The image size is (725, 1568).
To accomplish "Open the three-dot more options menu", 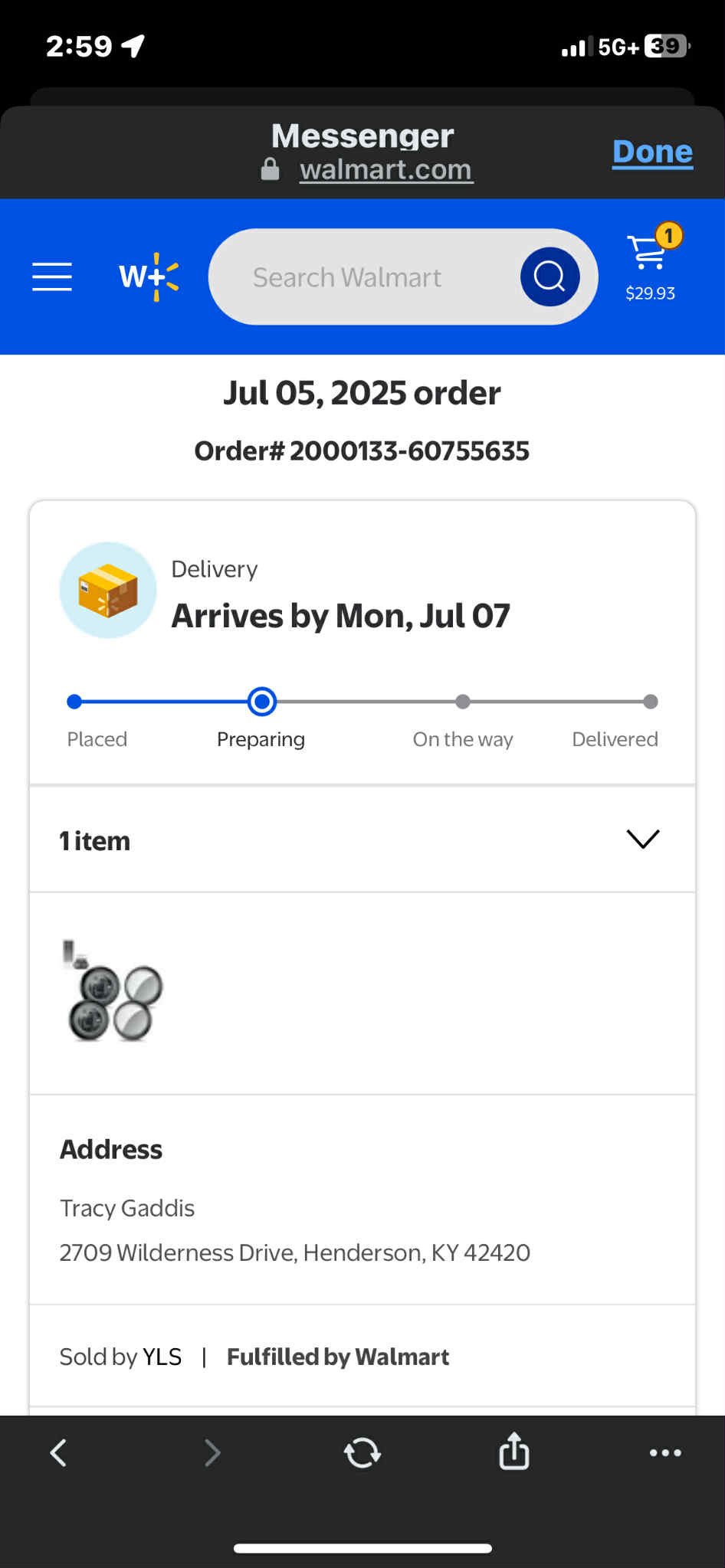I will (x=664, y=1452).
